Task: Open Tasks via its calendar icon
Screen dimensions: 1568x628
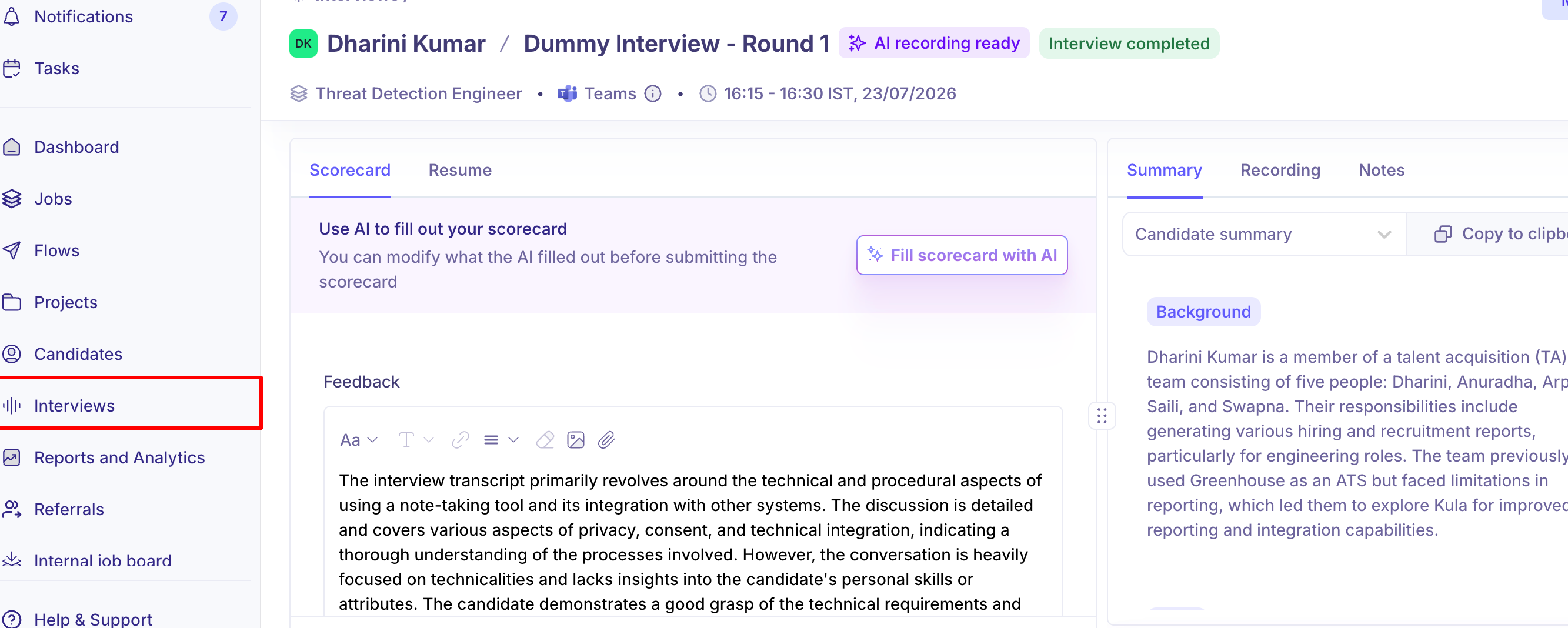Action: pos(12,68)
